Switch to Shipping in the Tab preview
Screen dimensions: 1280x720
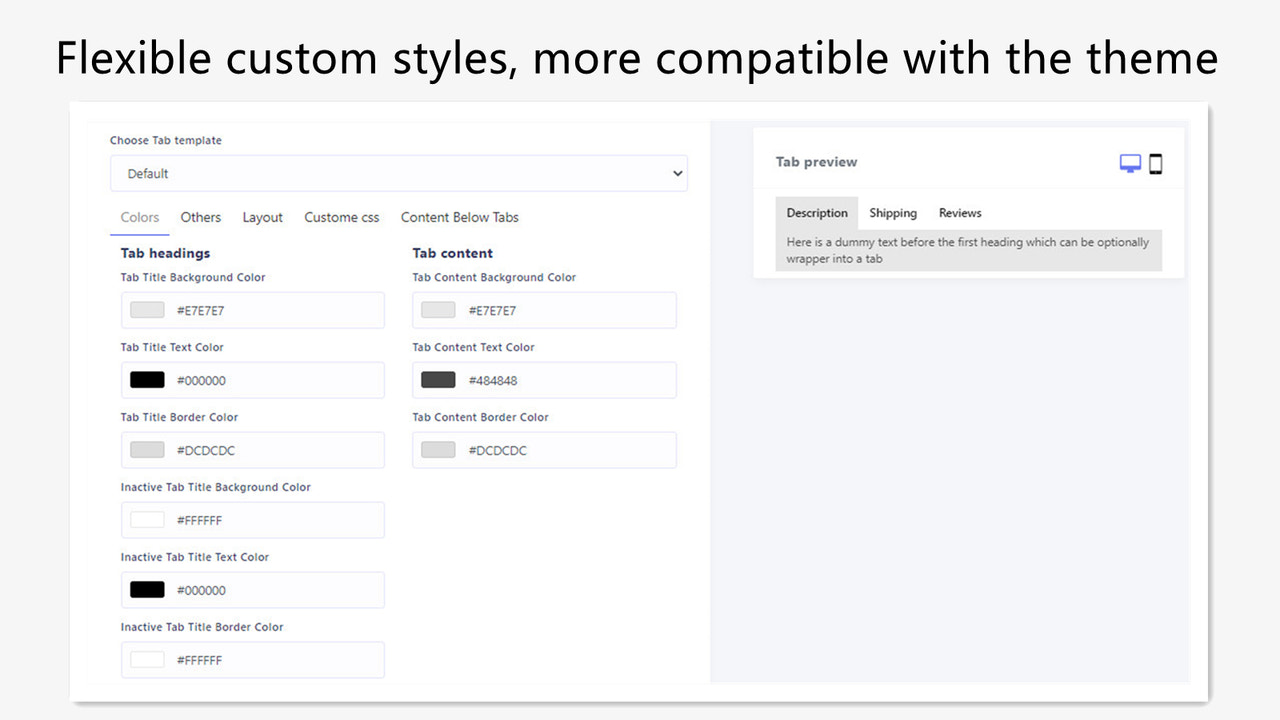tap(893, 212)
